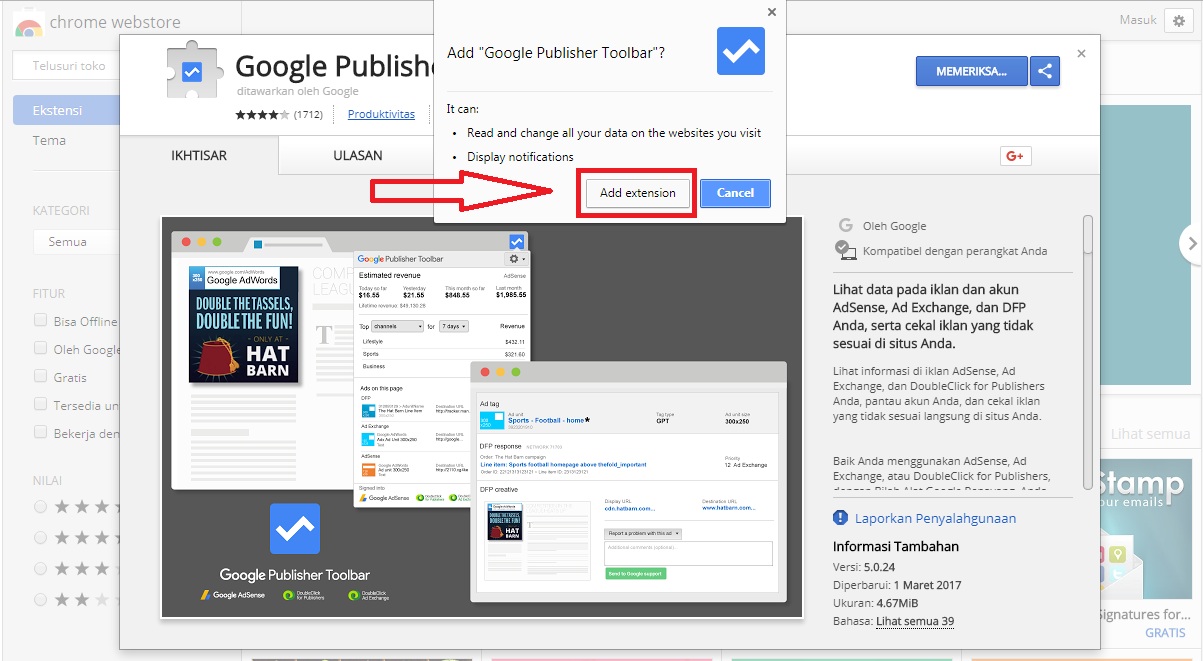Click the share icon beside MEMERIKSA button
This screenshot has width=1203, height=661.
tap(1045, 71)
